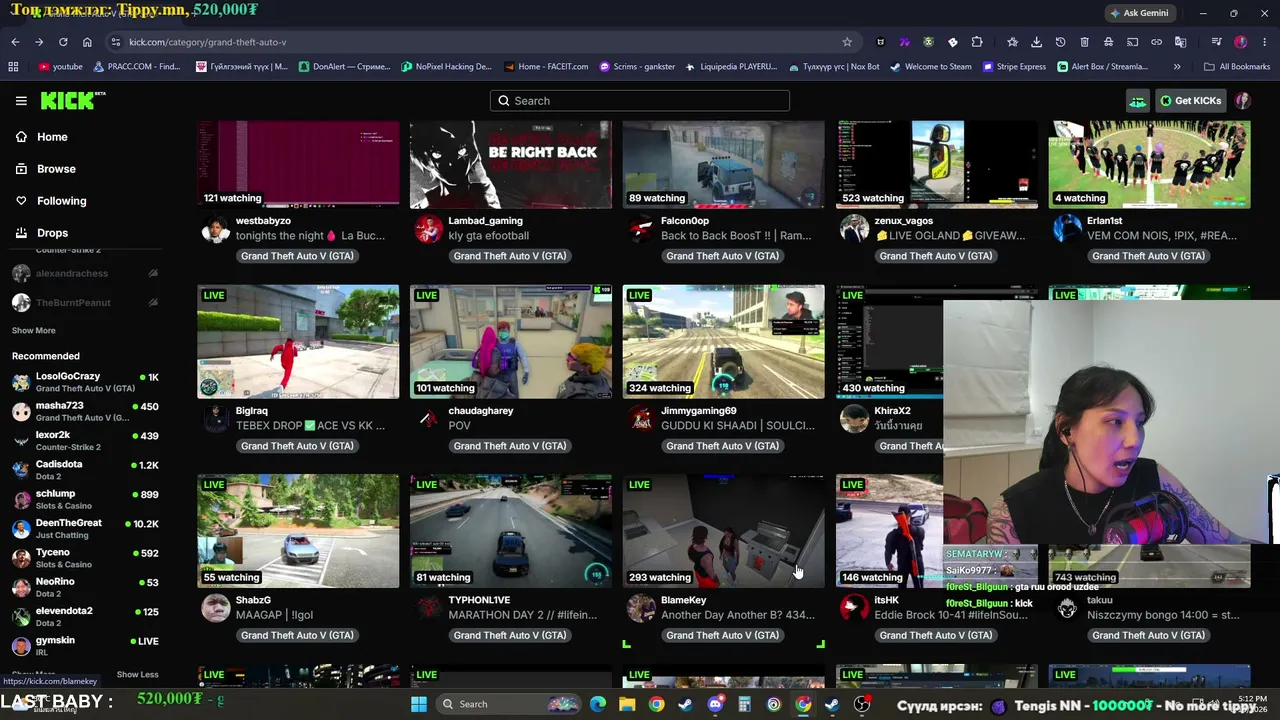This screenshot has height=720, width=1280.
Task: Collapse recommended list with Show Less
Action: tap(137, 675)
